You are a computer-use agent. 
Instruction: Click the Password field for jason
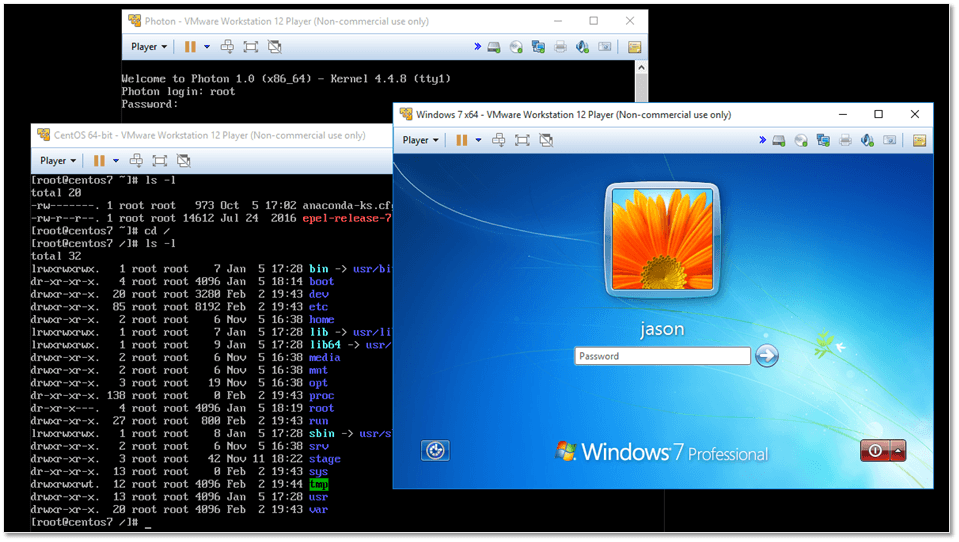point(662,356)
